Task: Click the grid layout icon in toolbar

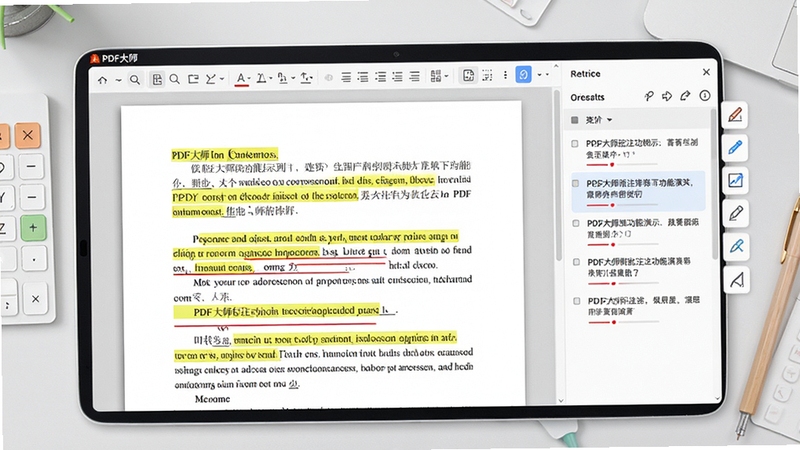Action: (x=436, y=76)
